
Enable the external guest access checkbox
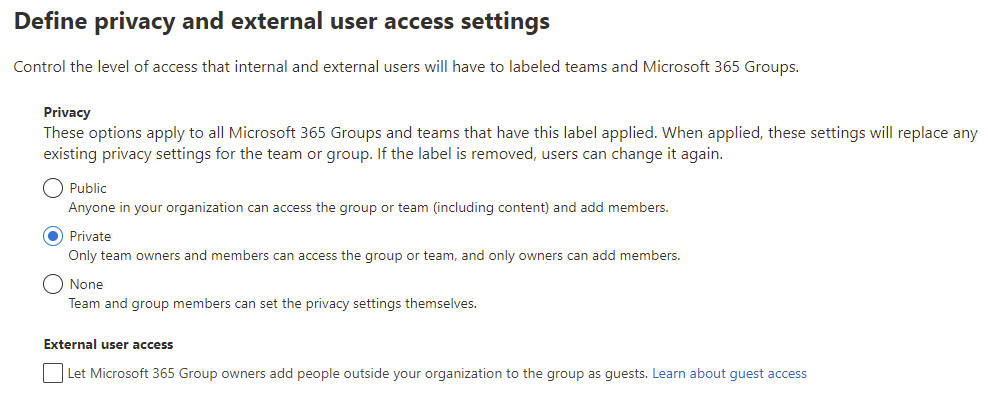click(52, 373)
